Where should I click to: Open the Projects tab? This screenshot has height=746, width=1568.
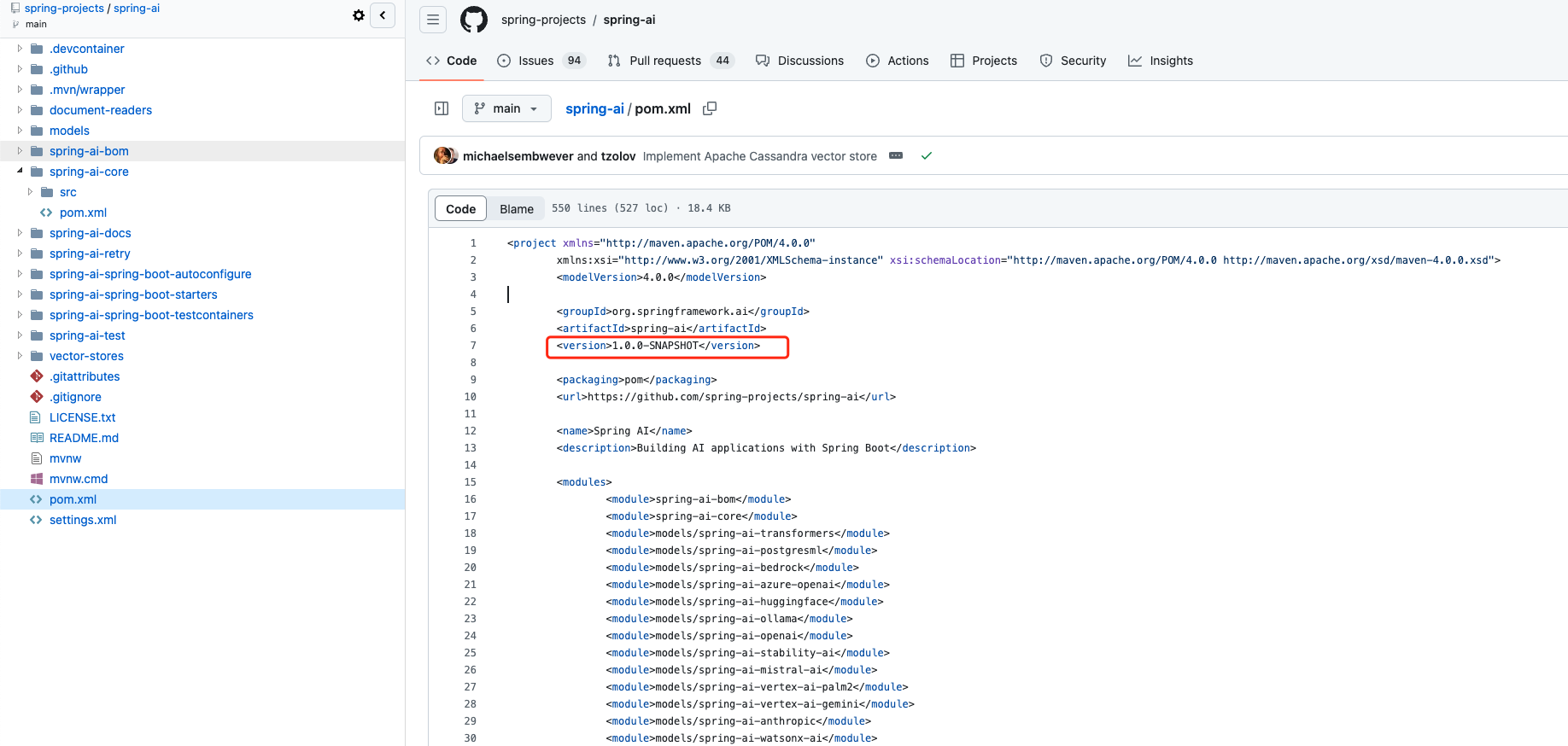pos(984,61)
